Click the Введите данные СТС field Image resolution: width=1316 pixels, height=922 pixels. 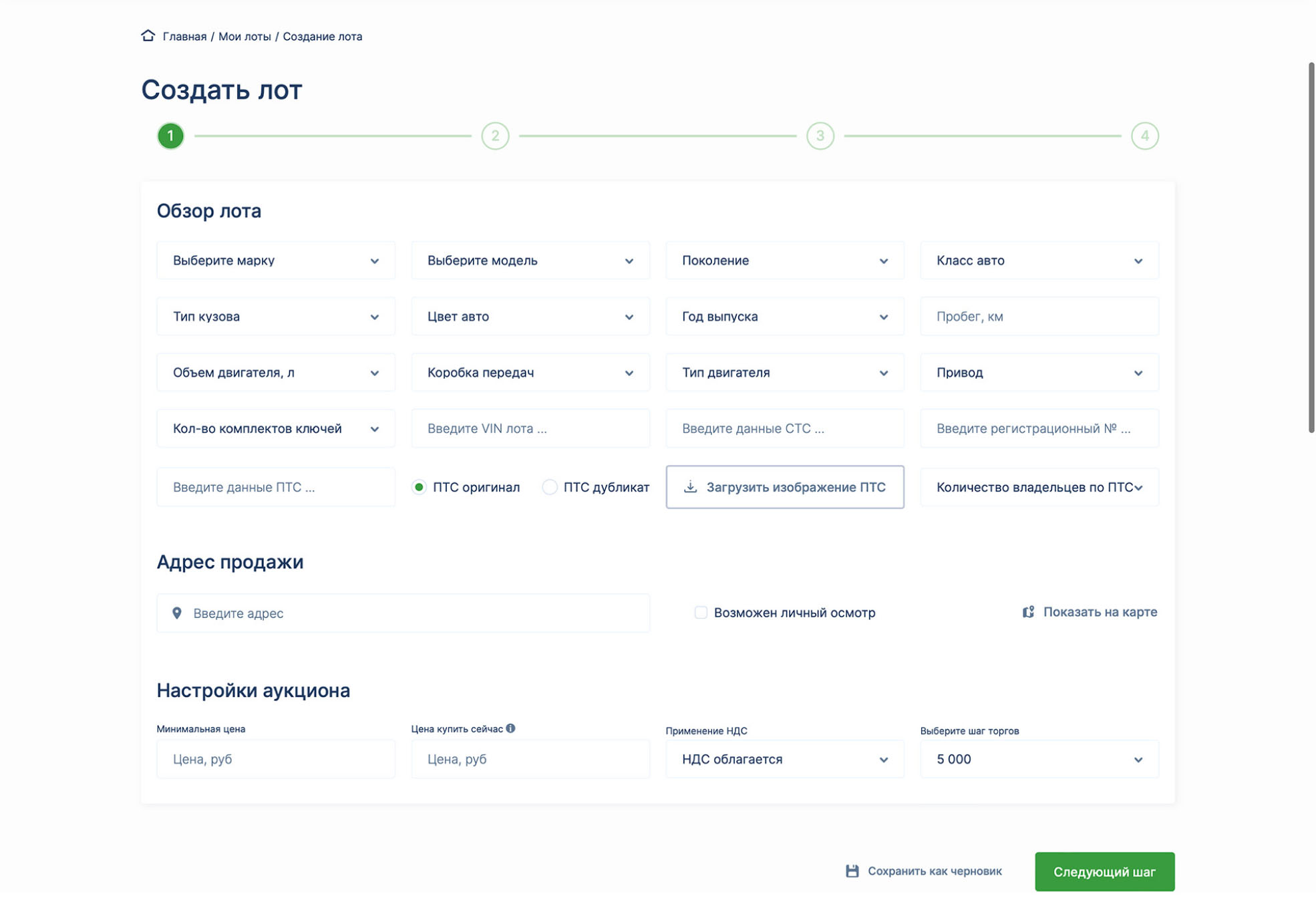[x=785, y=429]
